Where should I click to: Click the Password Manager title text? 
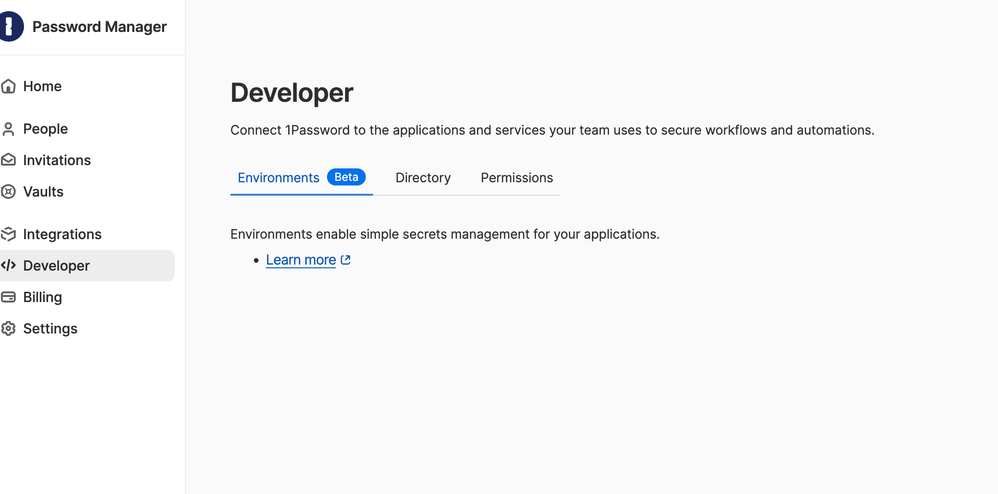tap(99, 27)
